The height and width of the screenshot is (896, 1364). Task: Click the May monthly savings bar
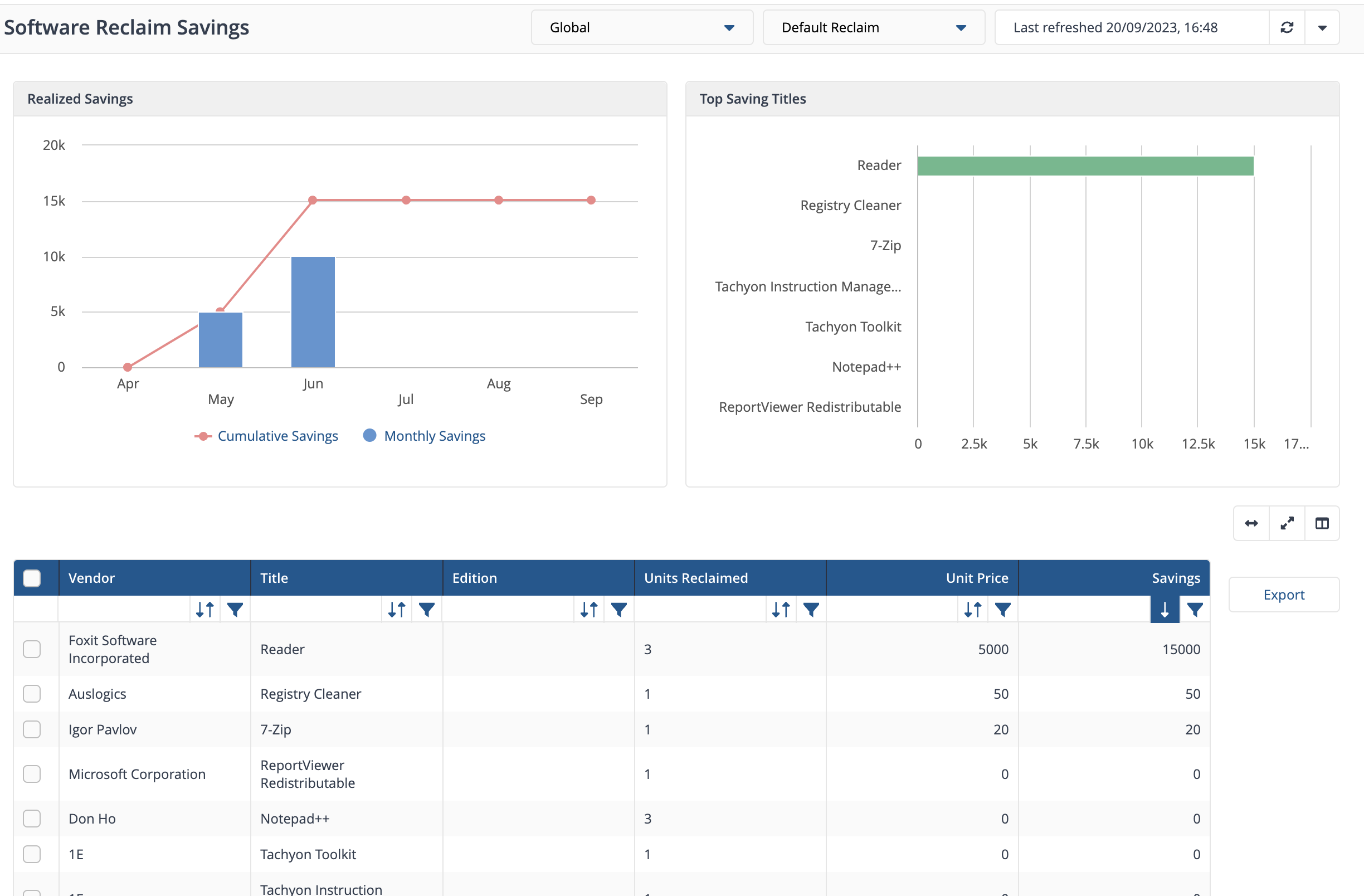221,340
